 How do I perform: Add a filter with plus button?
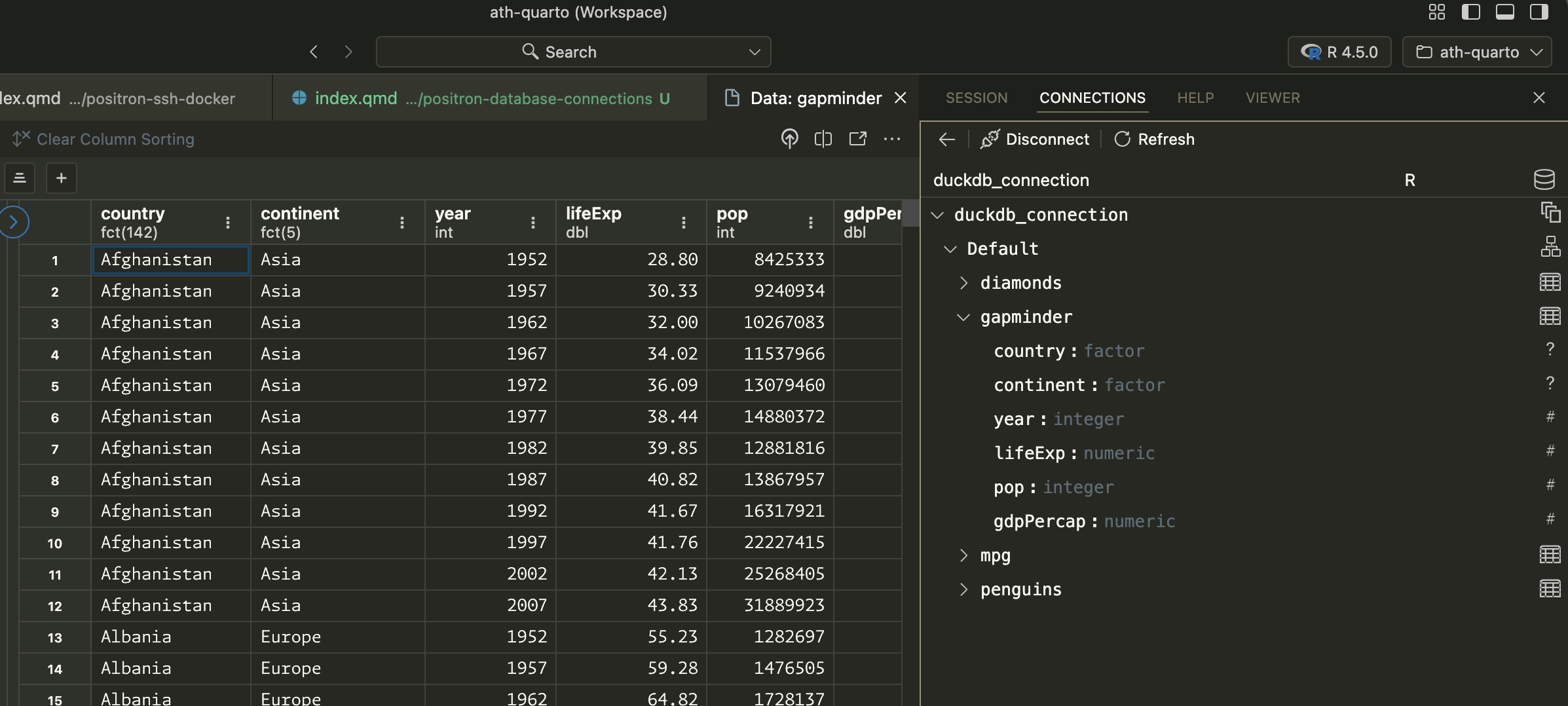click(62, 178)
